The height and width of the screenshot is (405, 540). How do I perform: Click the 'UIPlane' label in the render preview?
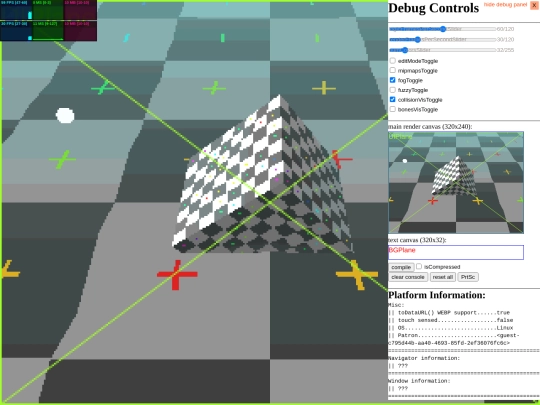400,136
